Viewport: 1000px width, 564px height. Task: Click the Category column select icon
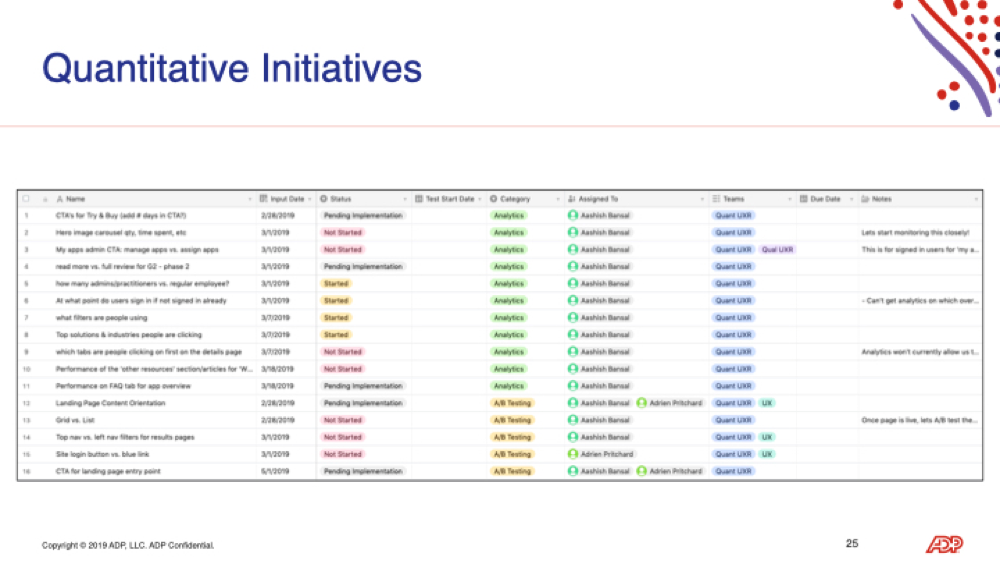coord(494,199)
